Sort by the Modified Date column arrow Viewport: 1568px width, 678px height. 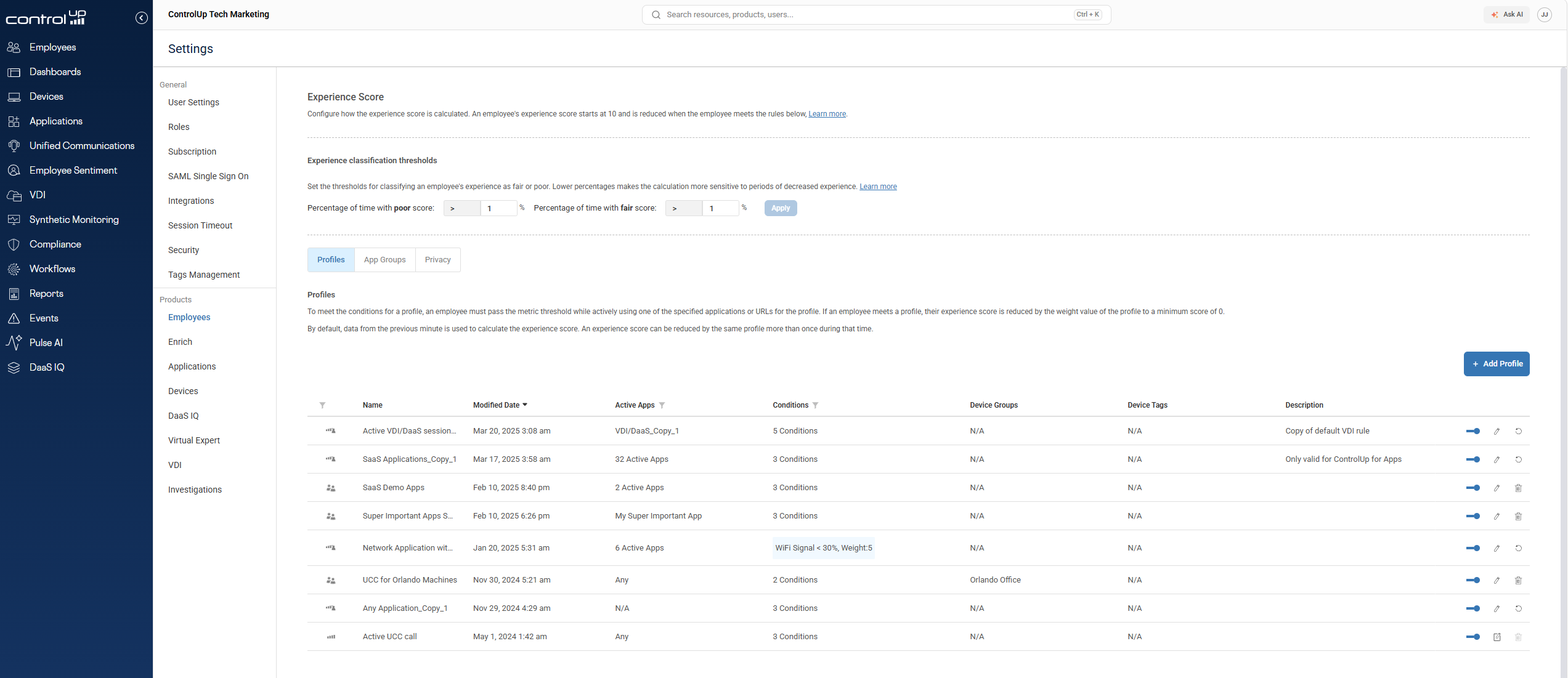click(x=525, y=405)
